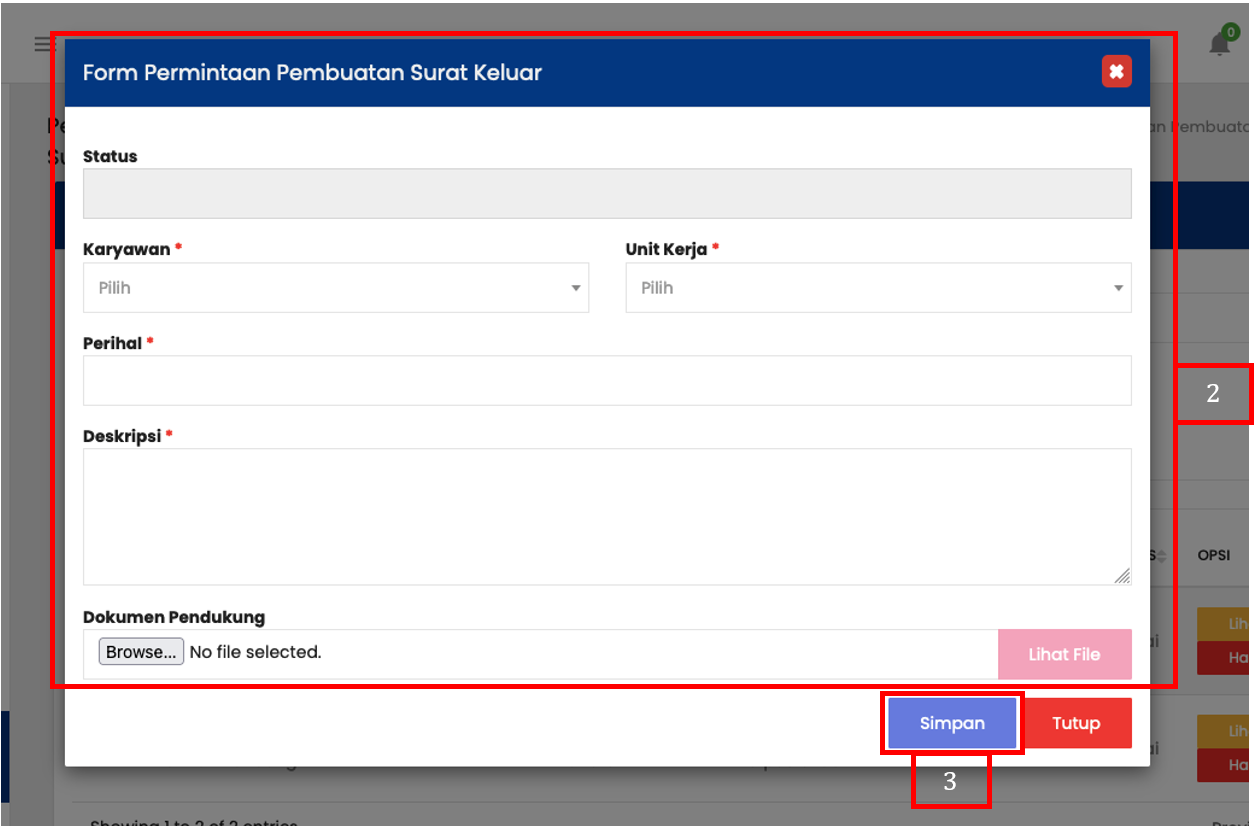Click the annotation label numbered 3
Viewport: 1257px width, 826px height.
(x=950, y=782)
